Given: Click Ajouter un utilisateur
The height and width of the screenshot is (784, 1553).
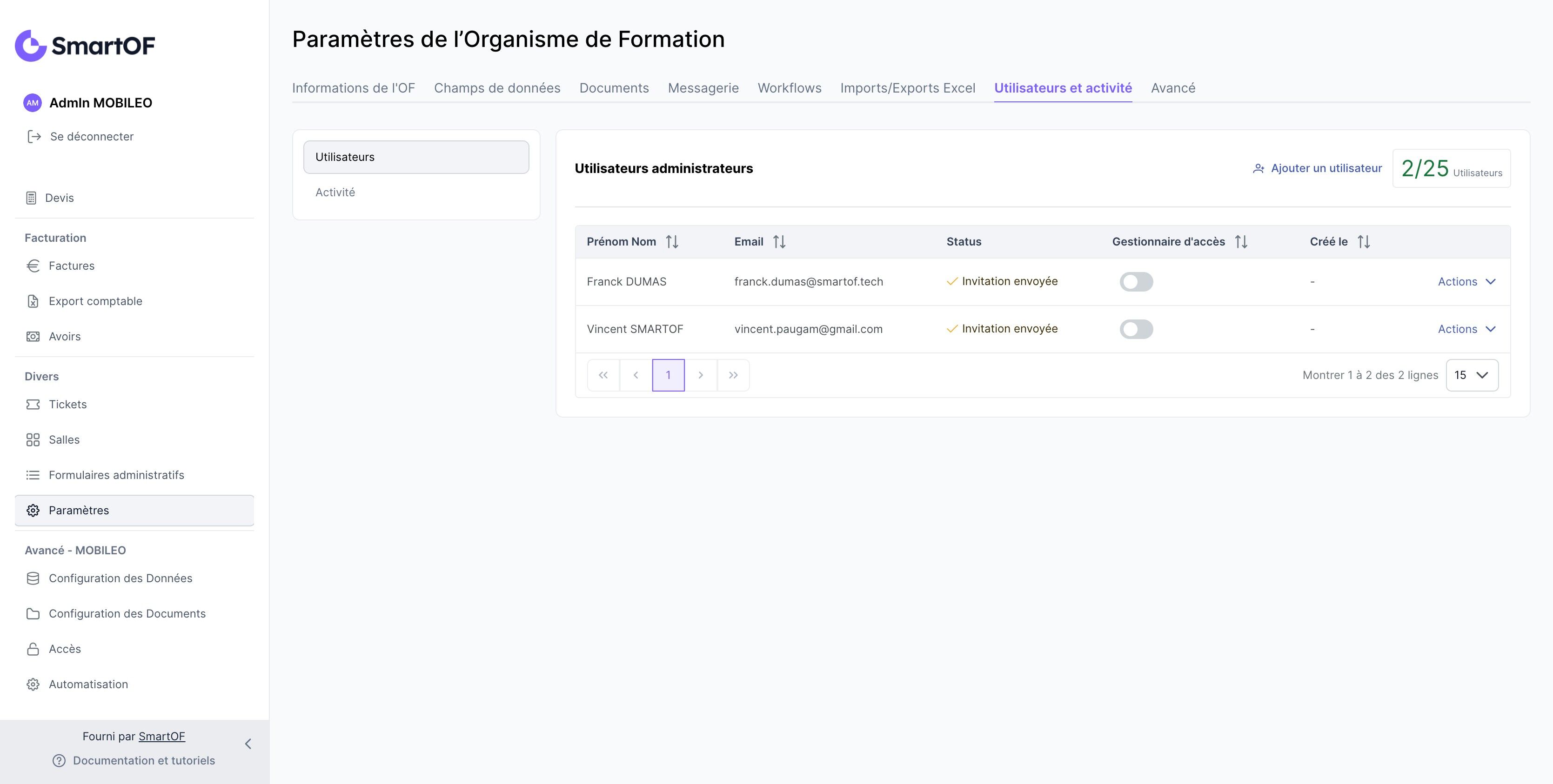Looking at the screenshot, I should pyautogui.click(x=1317, y=169).
